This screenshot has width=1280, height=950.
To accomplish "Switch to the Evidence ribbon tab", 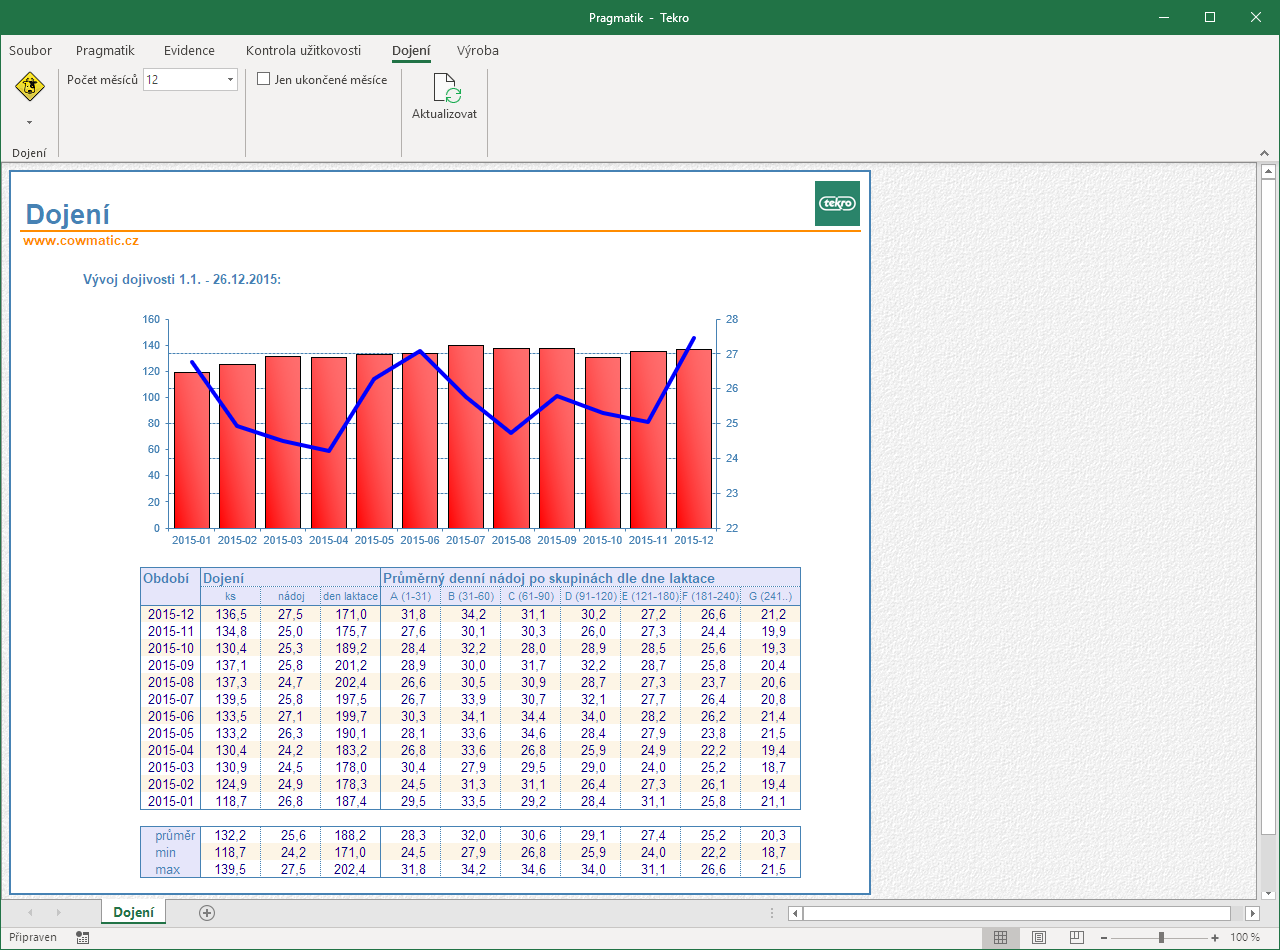I will click(189, 50).
